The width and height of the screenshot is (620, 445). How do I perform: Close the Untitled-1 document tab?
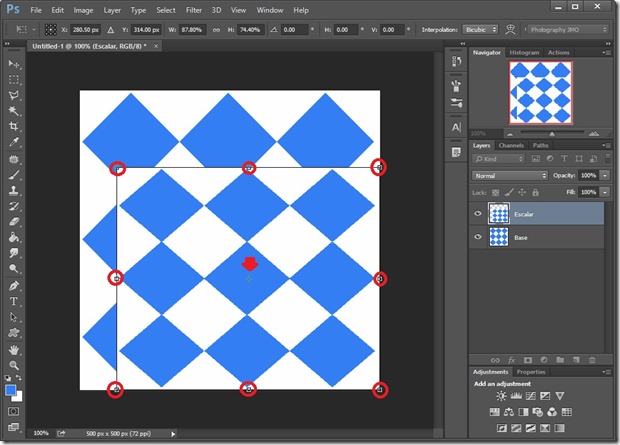pos(156,46)
